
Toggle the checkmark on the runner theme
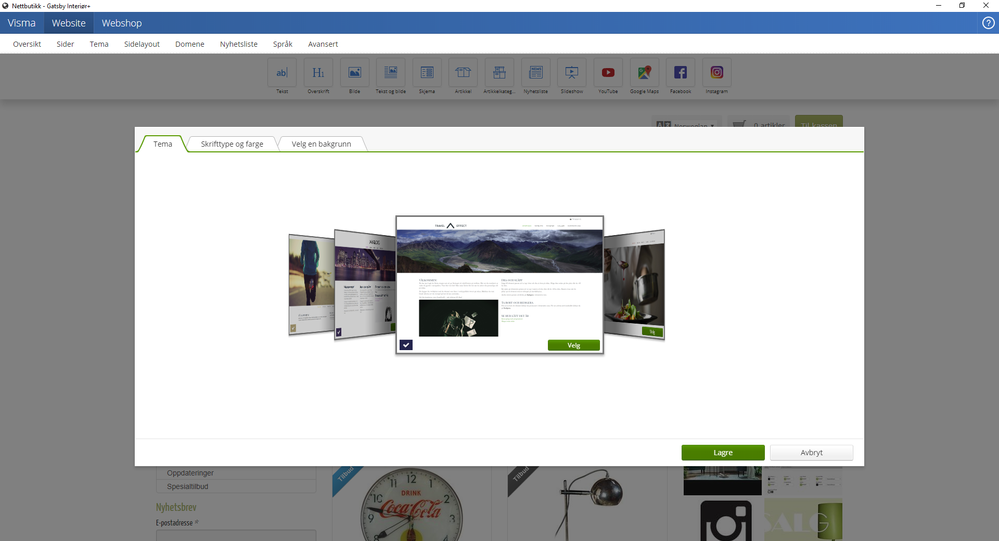click(x=293, y=328)
